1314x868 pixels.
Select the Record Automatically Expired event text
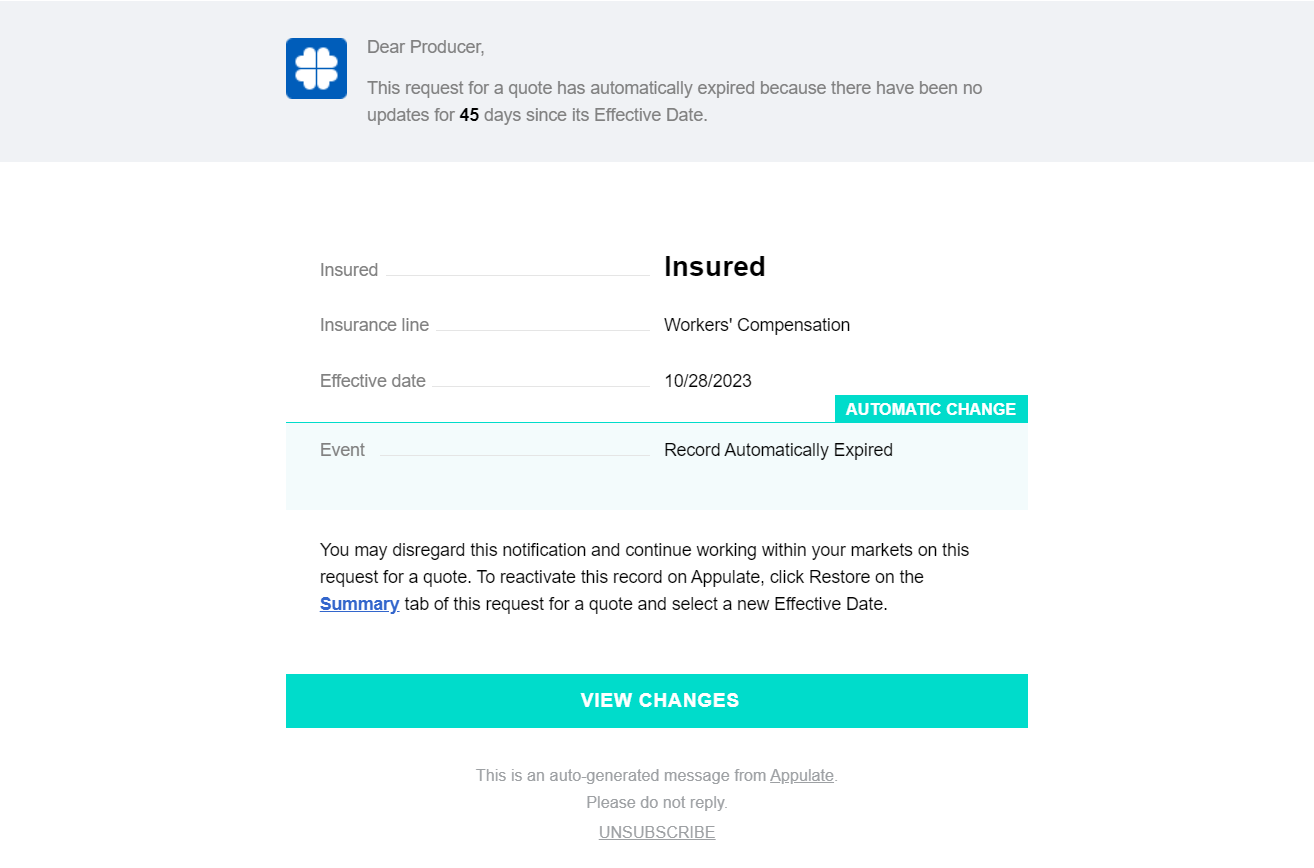click(x=778, y=449)
